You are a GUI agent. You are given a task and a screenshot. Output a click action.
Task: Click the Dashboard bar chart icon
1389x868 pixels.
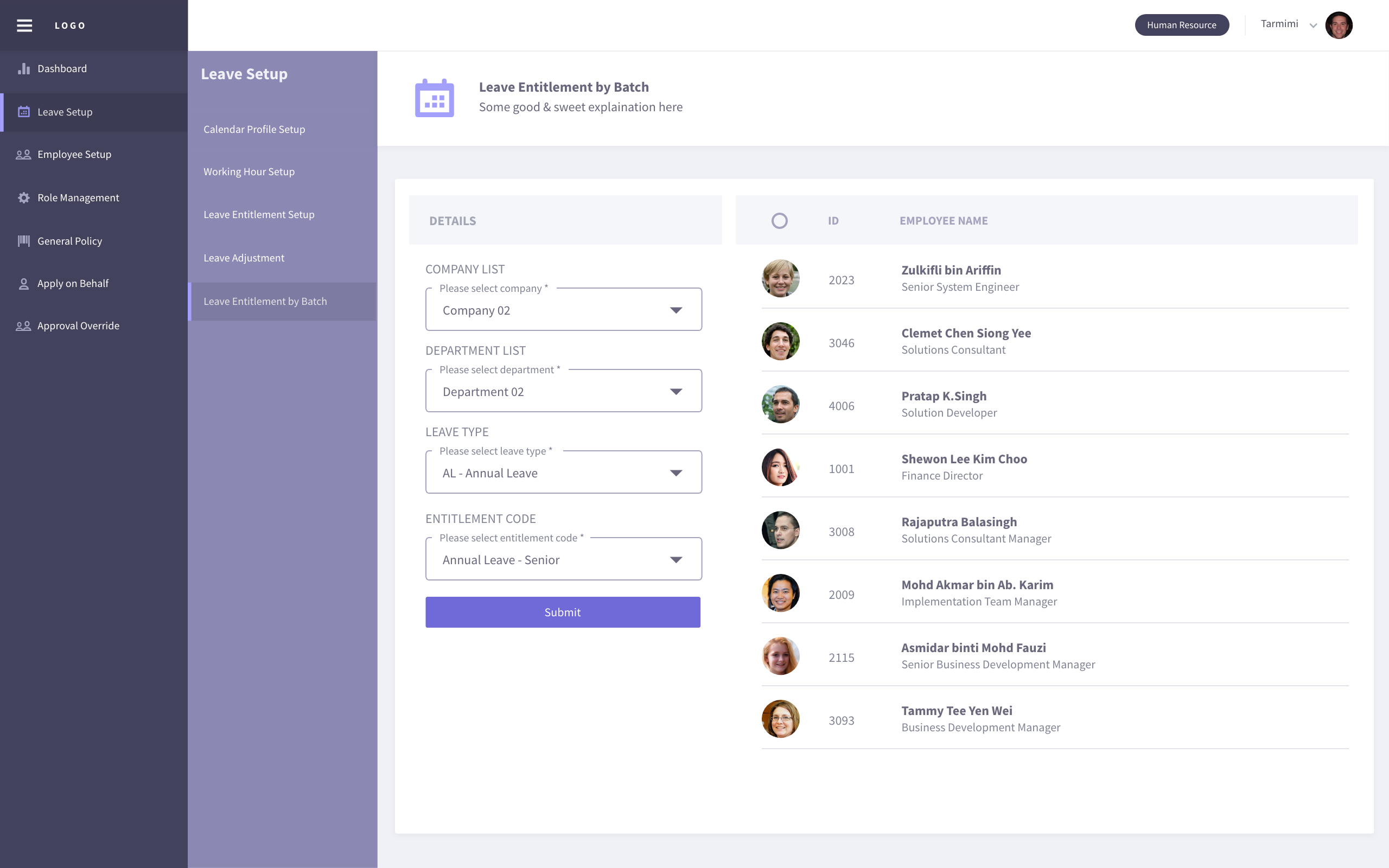[x=23, y=68]
